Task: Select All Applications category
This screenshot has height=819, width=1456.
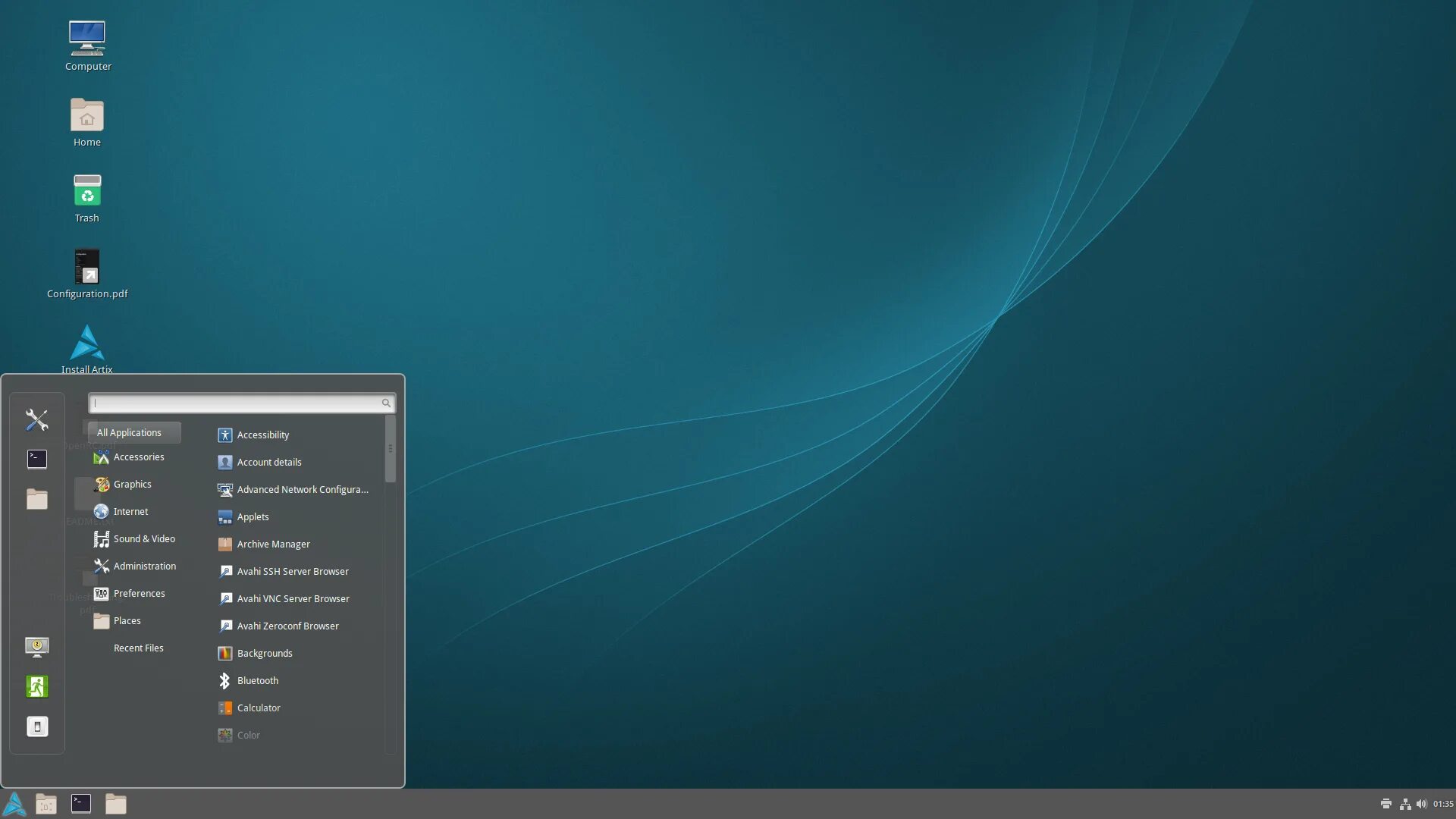Action: [133, 432]
